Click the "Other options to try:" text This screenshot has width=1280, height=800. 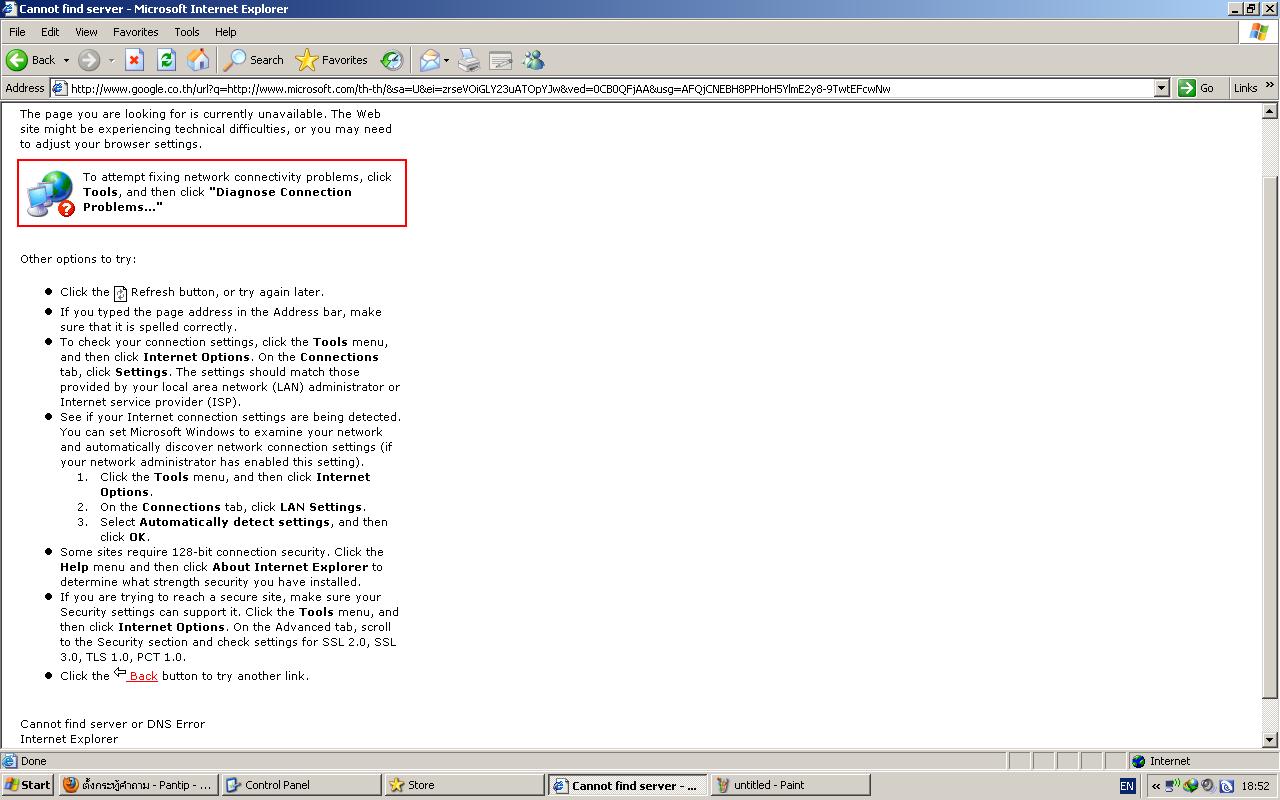[78, 259]
